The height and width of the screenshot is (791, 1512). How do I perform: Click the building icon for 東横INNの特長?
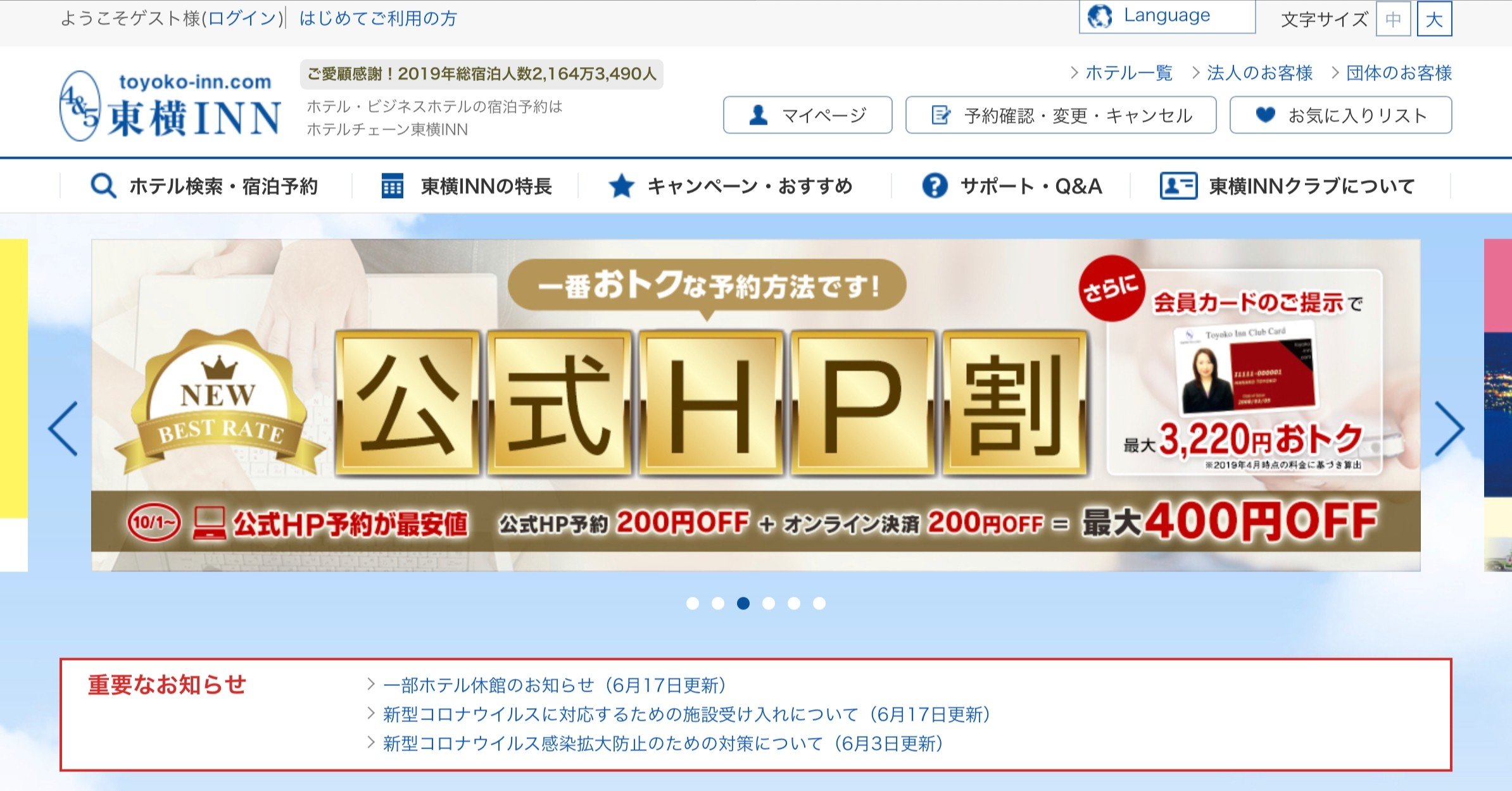pyautogui.click(x=392, y=186)
